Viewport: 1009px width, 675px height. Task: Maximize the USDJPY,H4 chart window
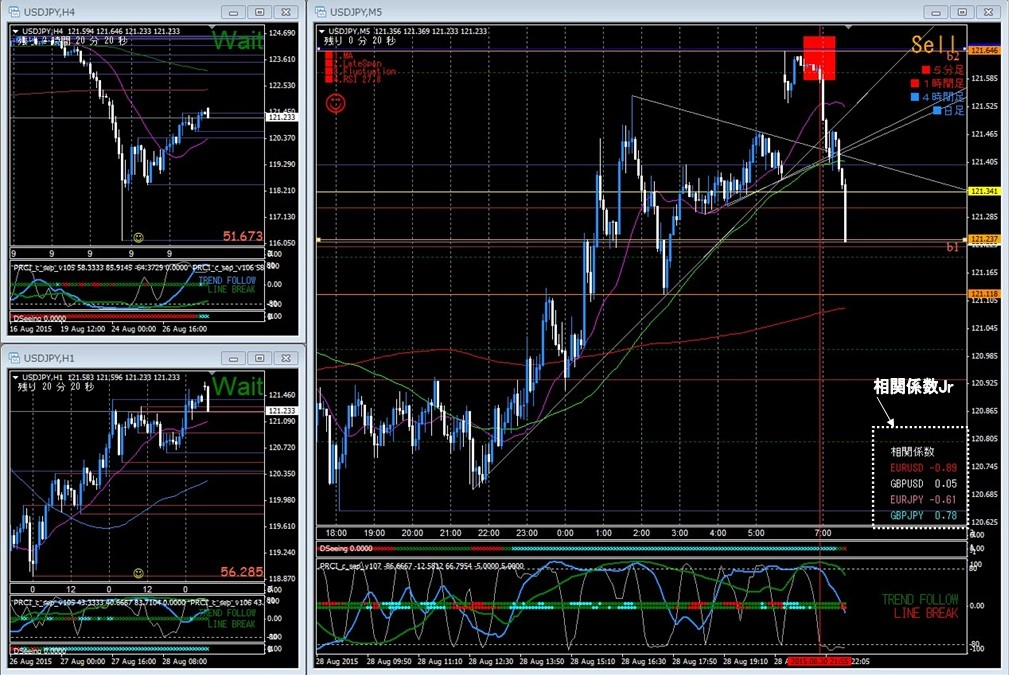pos(260,12)
